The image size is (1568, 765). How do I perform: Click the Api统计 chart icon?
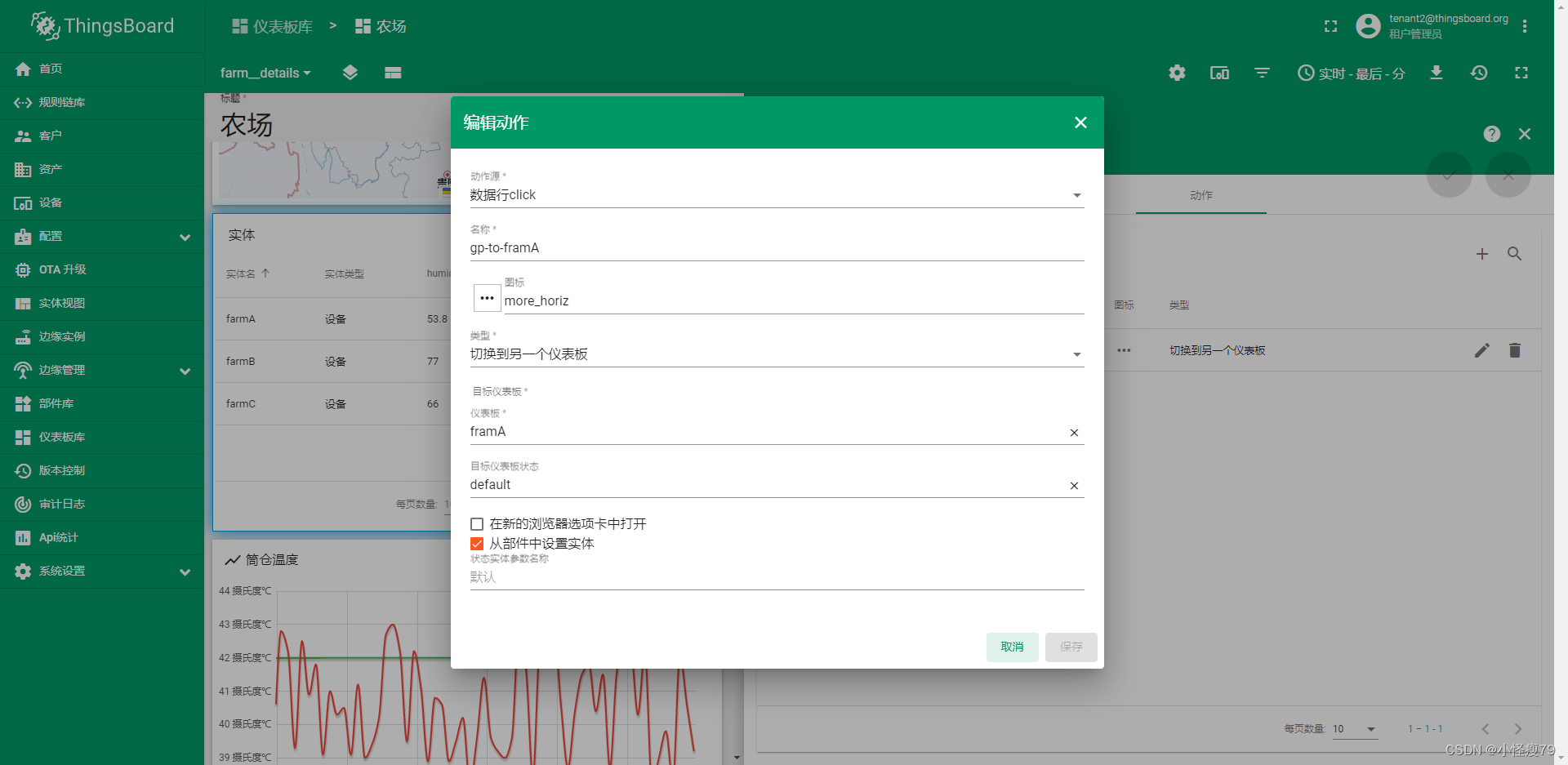point(23,537)
